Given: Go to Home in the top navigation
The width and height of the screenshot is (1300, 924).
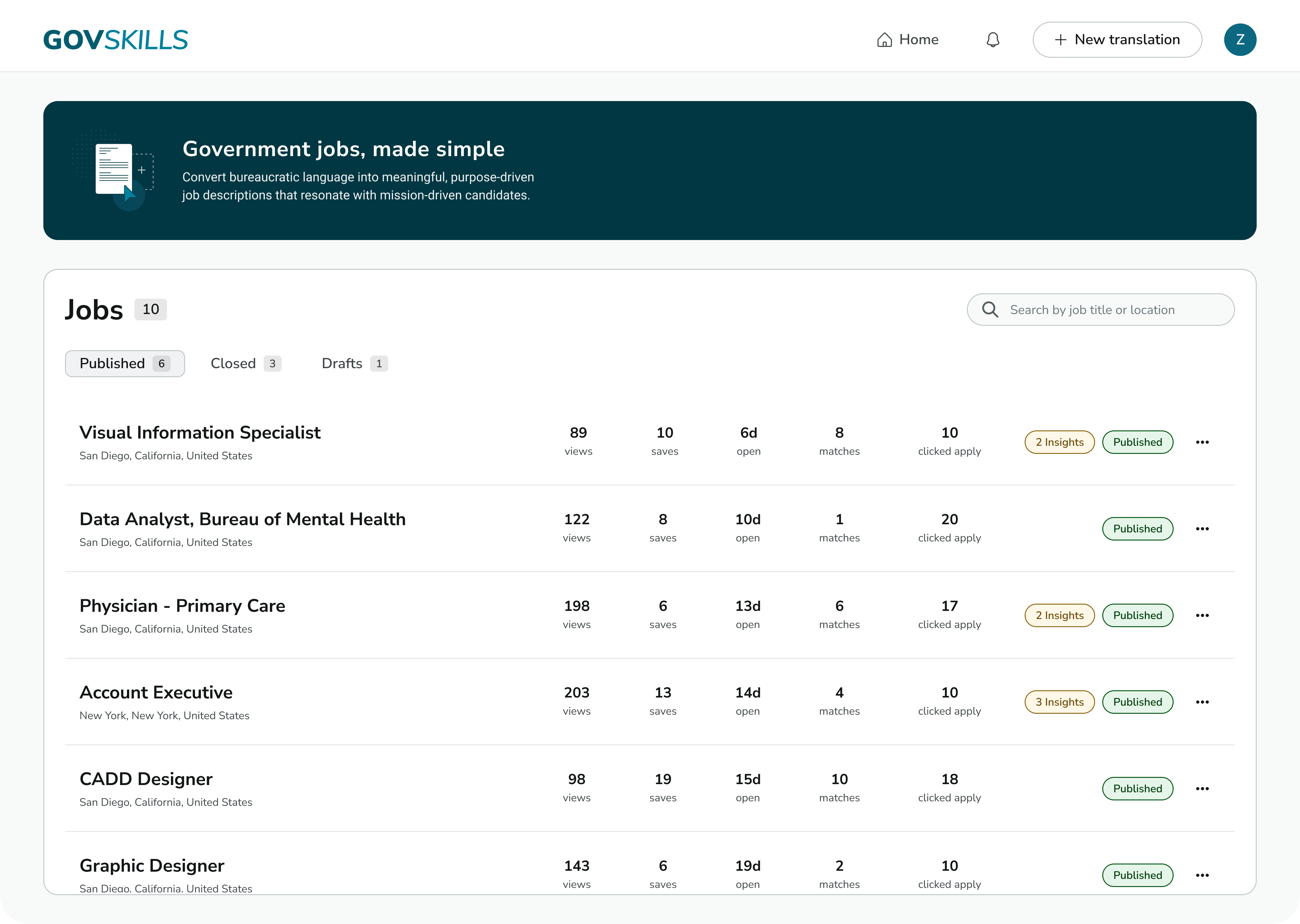Looking at the screenshot, I should (x=908, y=40).
